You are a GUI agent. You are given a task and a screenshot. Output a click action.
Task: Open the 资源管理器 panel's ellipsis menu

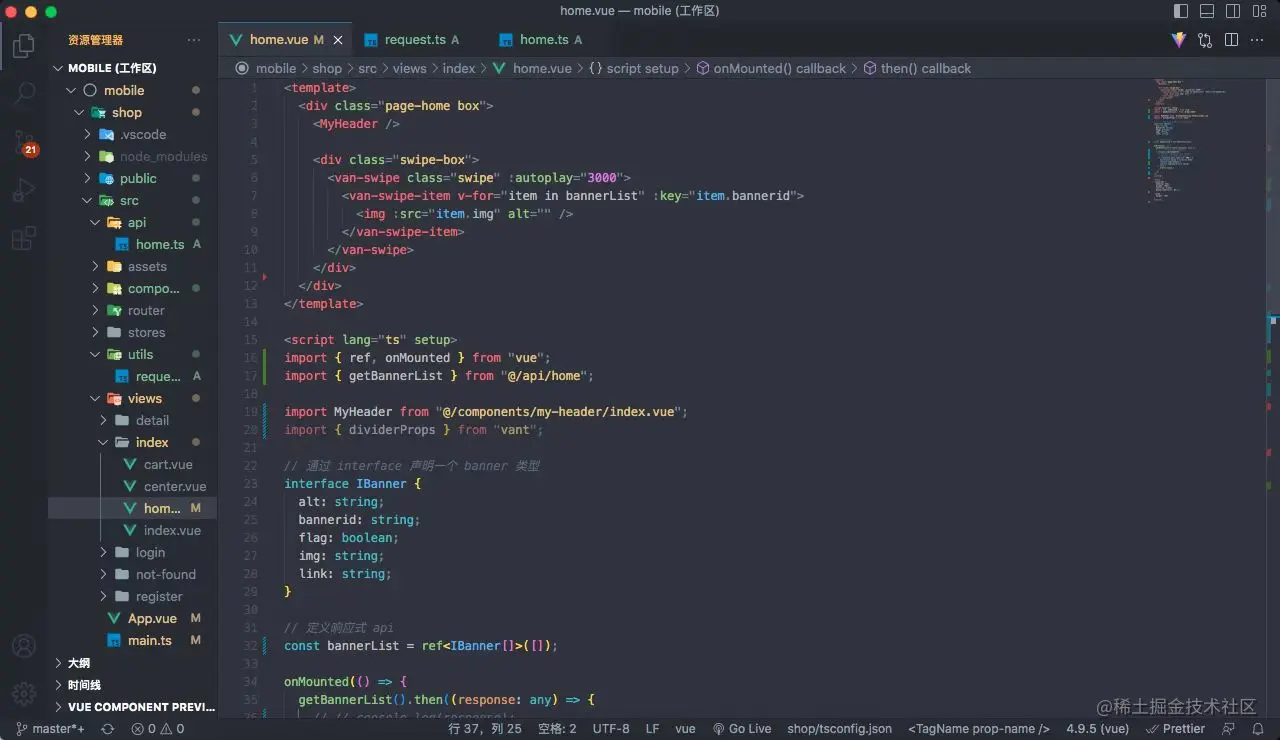(194, 40)
